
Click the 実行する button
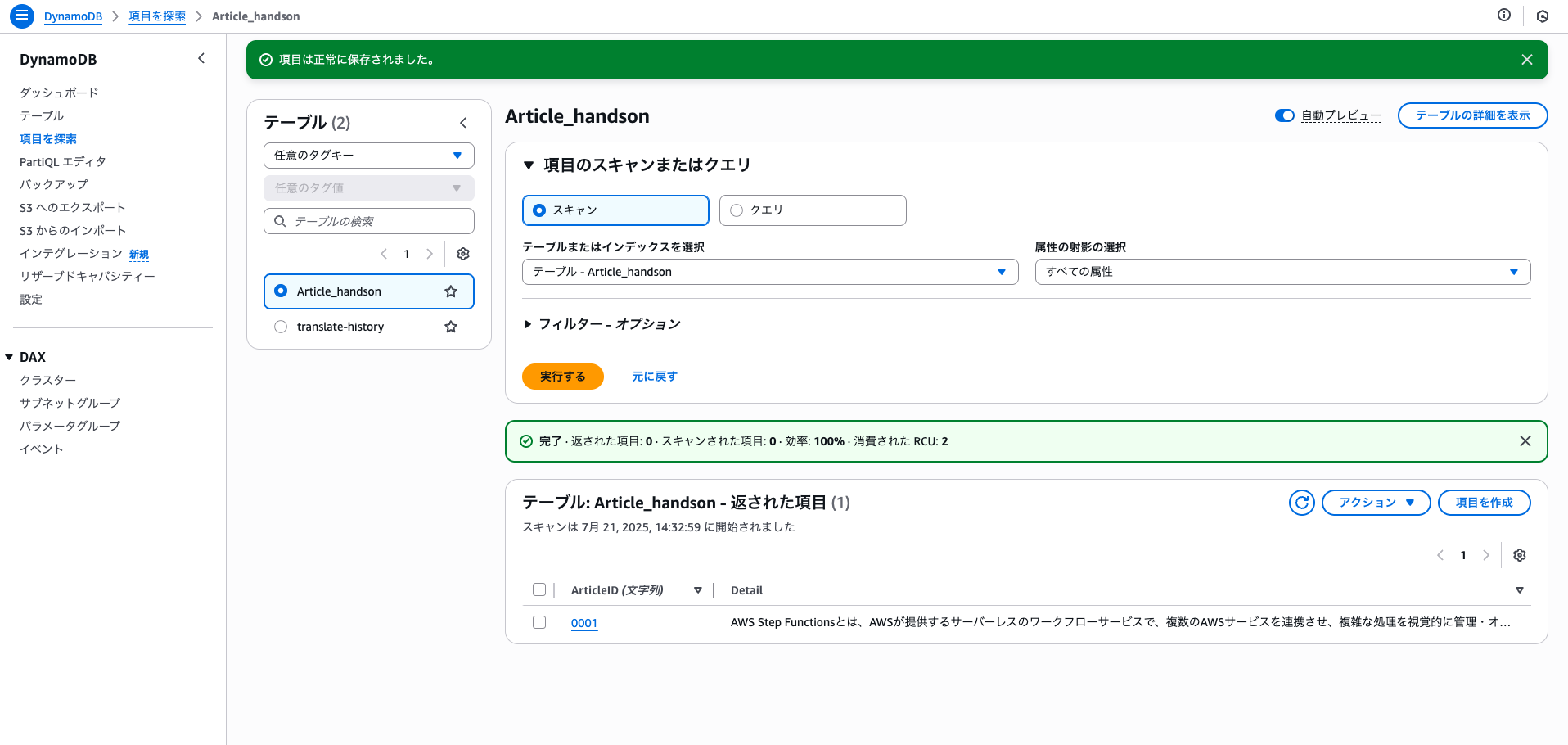pos(563,377)
